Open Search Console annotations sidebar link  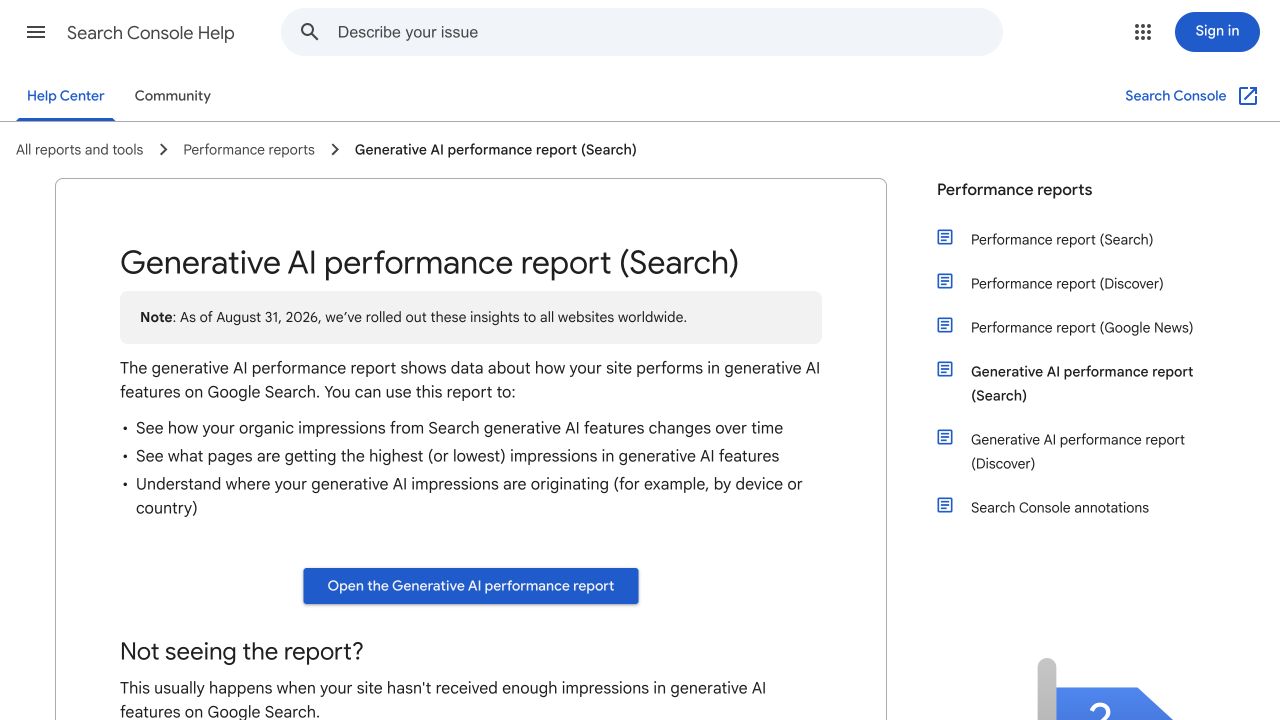(x=1060, y=508)
